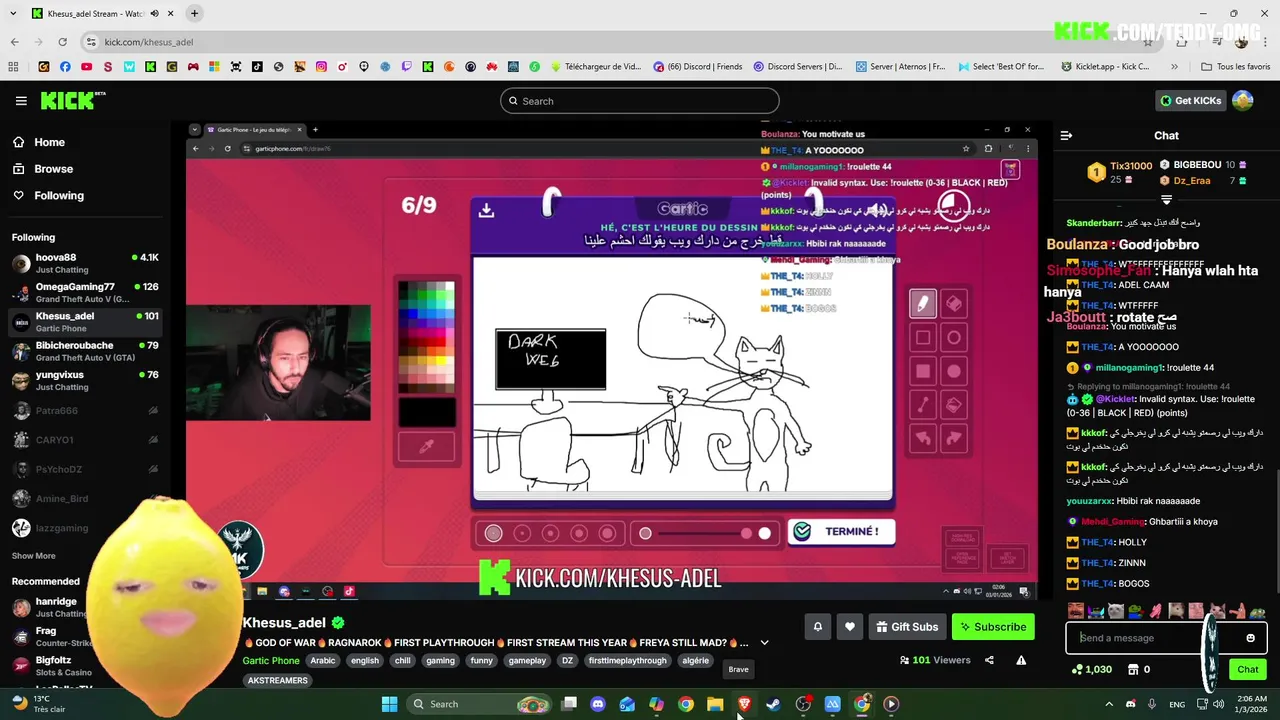Image resolution: width=1280 pixels, height=720 pixels.
Task: Click the TERMINÉ ! done button
Action: pyautogui.click(x=841, y=532)
